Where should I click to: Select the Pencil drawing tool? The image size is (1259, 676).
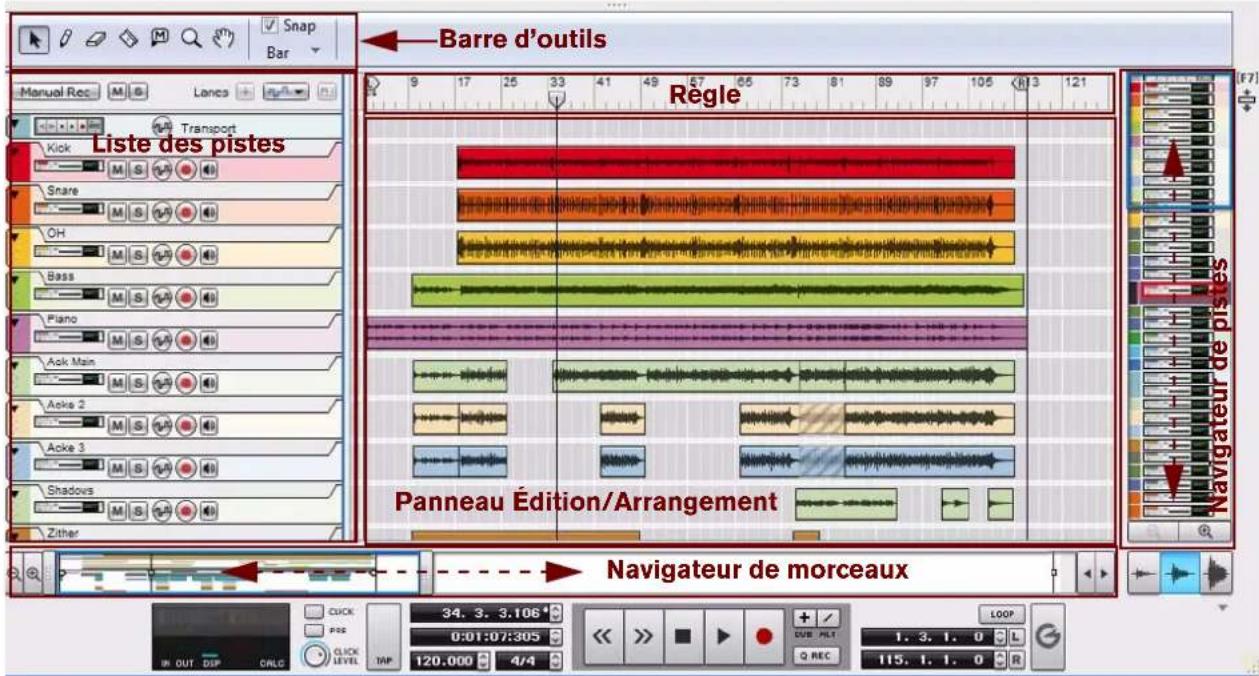[x=66, y=37]
